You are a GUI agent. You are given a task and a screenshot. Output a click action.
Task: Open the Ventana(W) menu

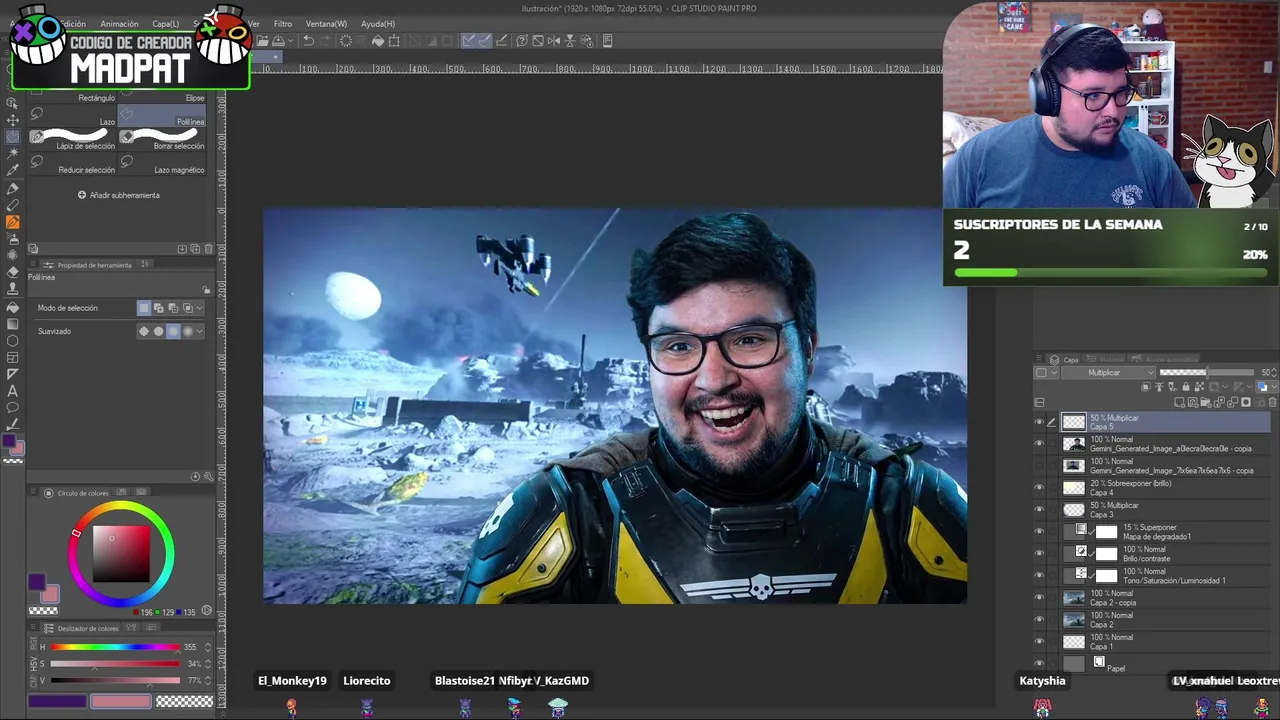[326, 24]
